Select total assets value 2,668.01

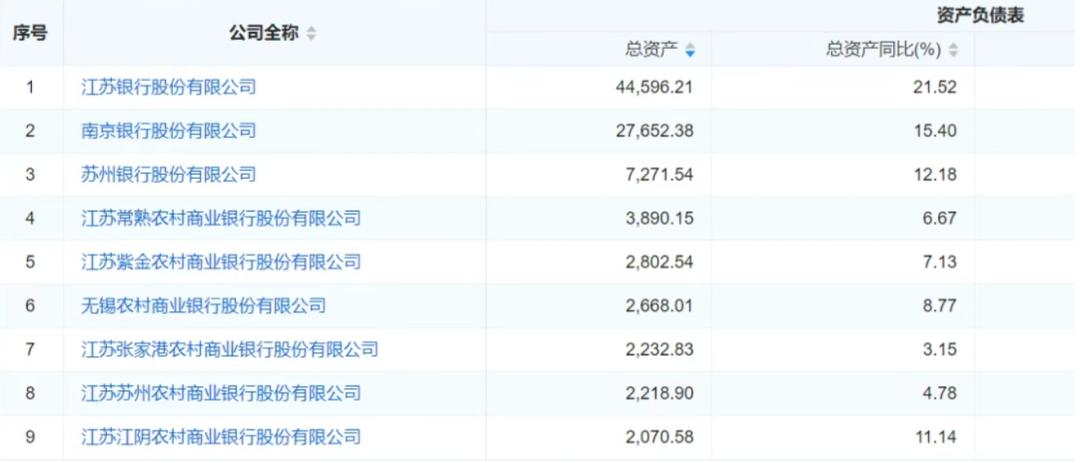click(x=660, y=305)
